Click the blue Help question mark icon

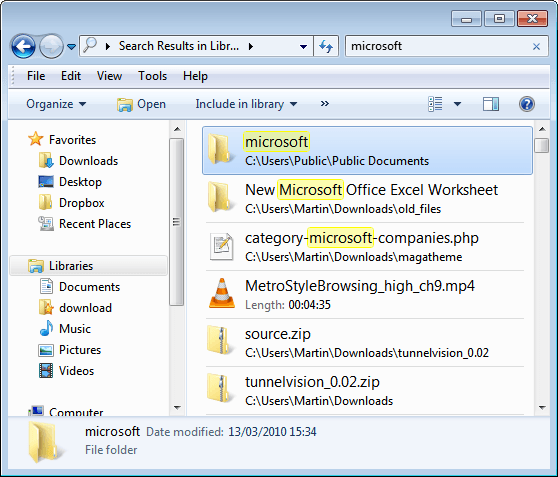(527, 104)
